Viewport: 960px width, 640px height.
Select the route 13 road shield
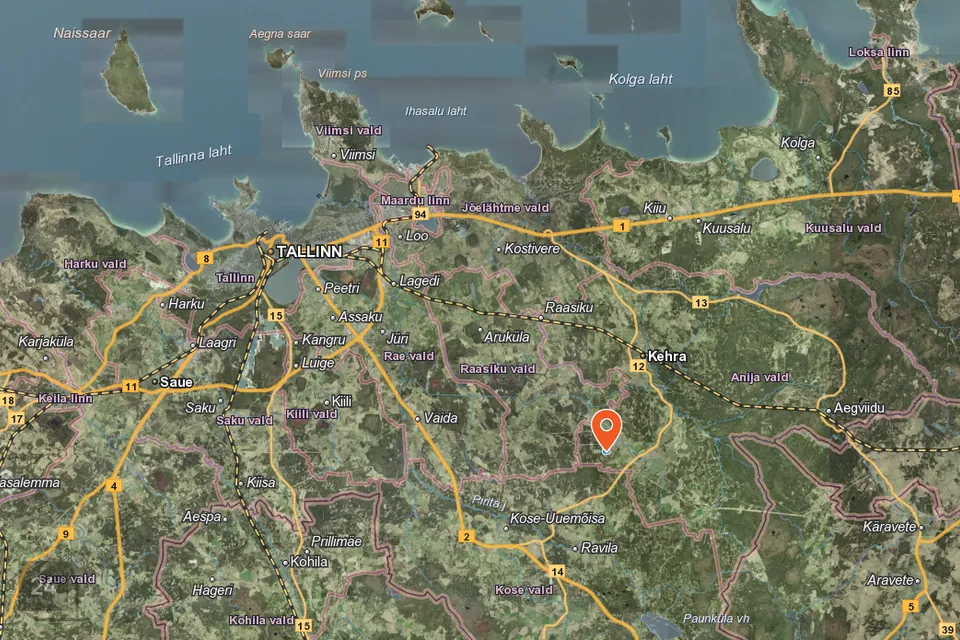(700, 302)
